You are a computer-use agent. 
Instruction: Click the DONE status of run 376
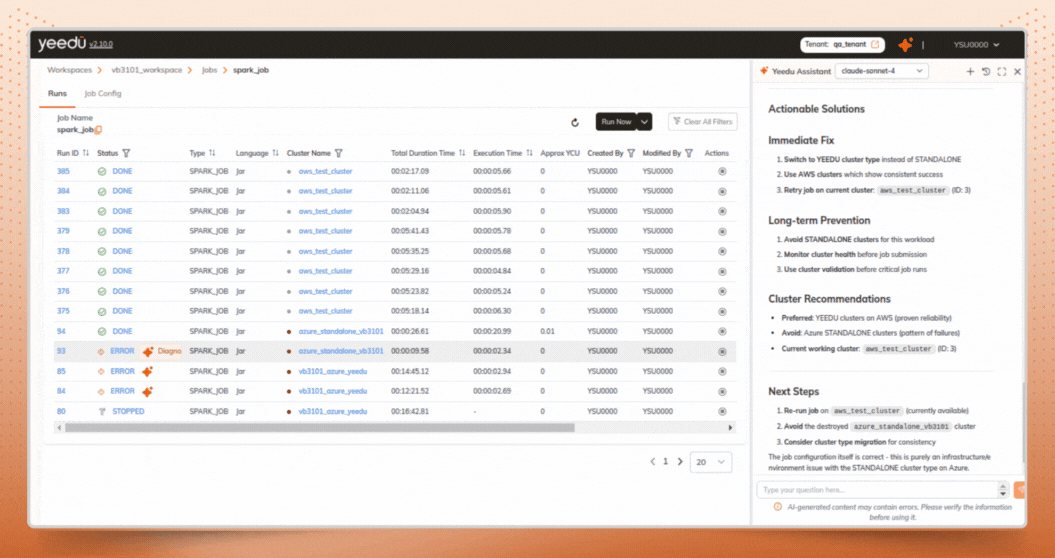pos(122,291)
